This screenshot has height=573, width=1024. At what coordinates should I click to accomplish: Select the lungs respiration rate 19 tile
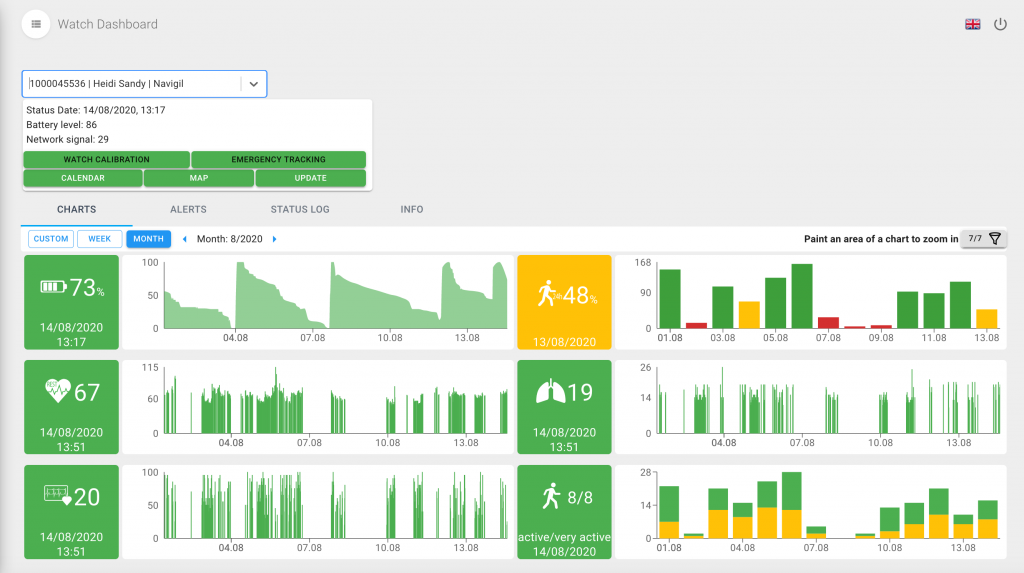pos(564,406)
